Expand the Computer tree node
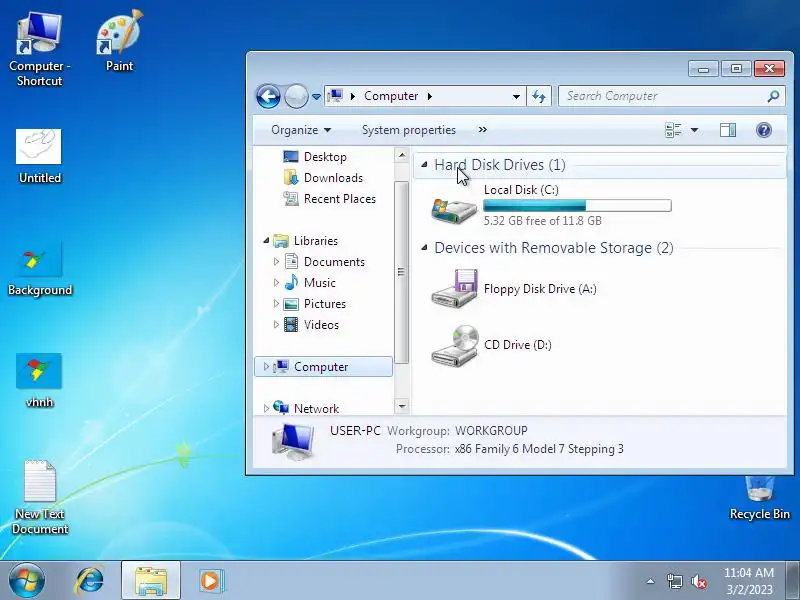 pyautogui.click(x=266, y=366)
